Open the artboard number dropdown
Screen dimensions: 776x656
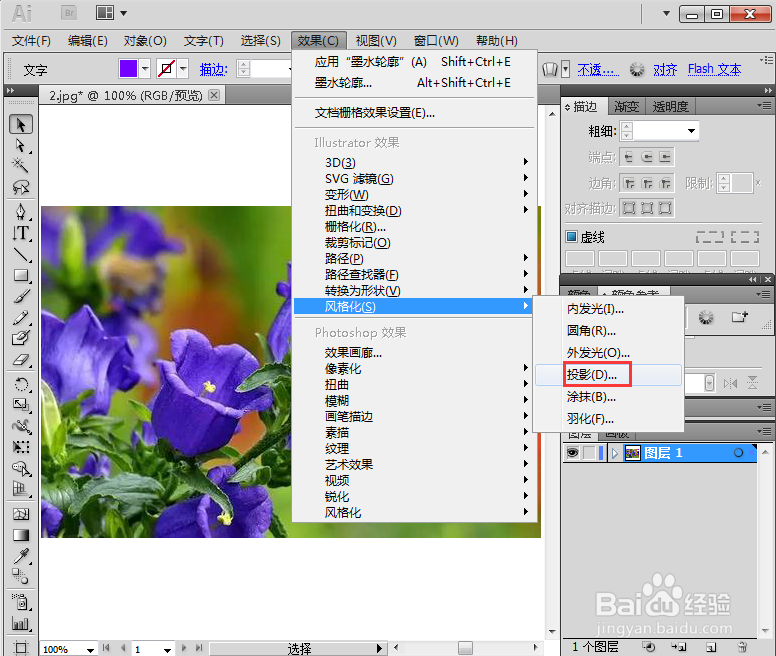pos(167,650)
